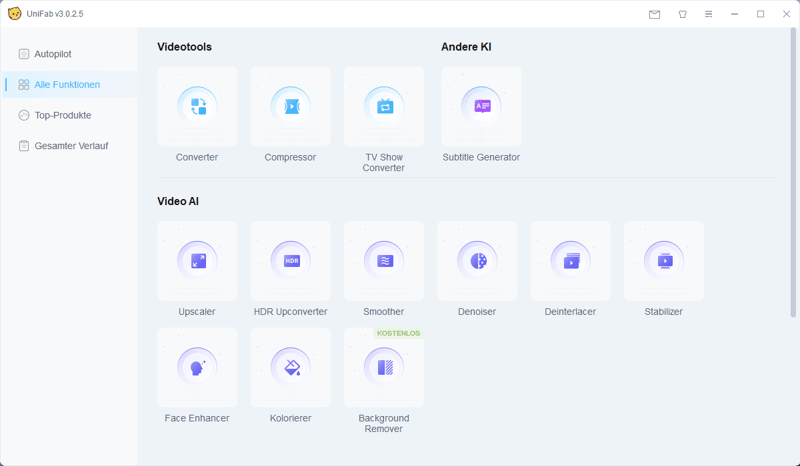Open the hamburger menu in title bar
This screenshot has height=466, width=800.
point(708,14)
